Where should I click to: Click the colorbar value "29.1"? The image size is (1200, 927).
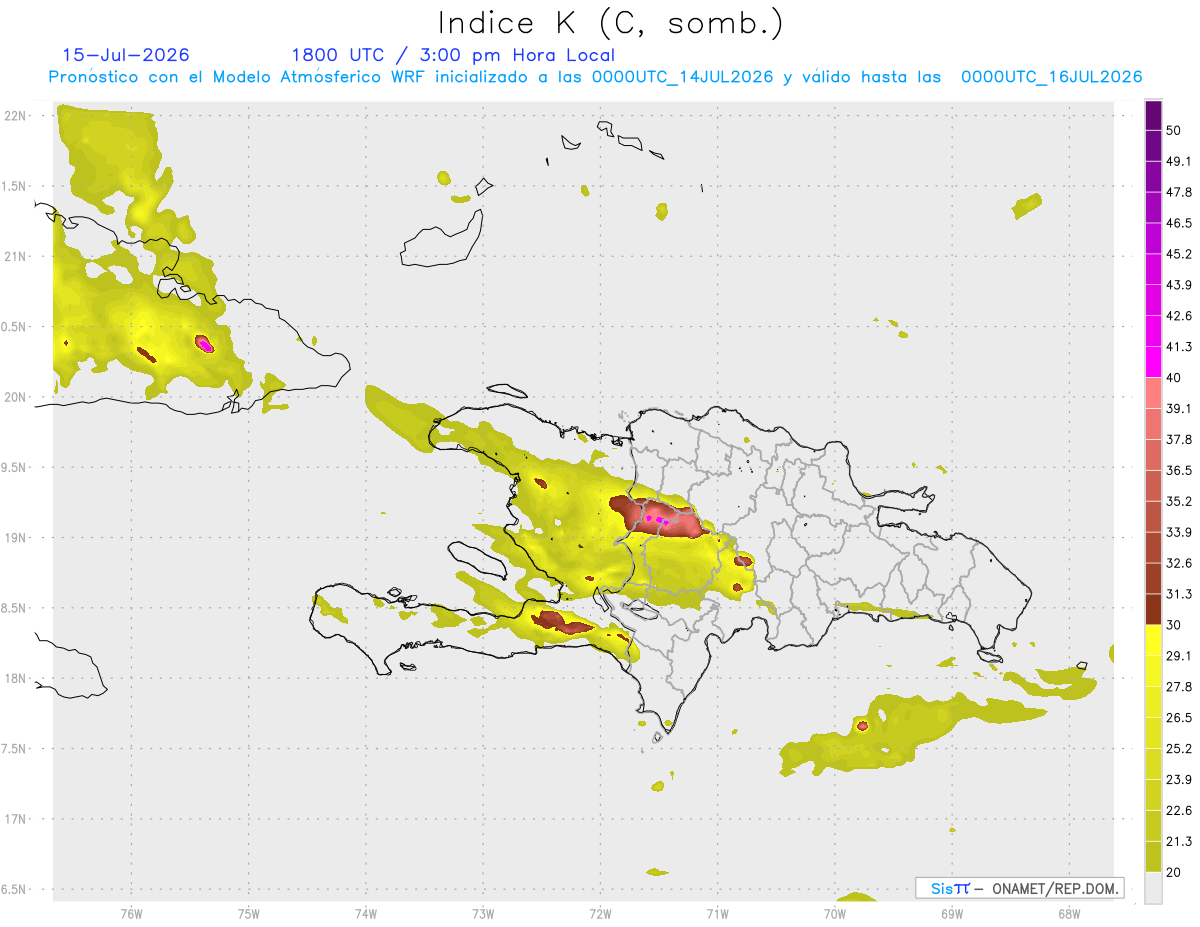[x=1179, y=656]
